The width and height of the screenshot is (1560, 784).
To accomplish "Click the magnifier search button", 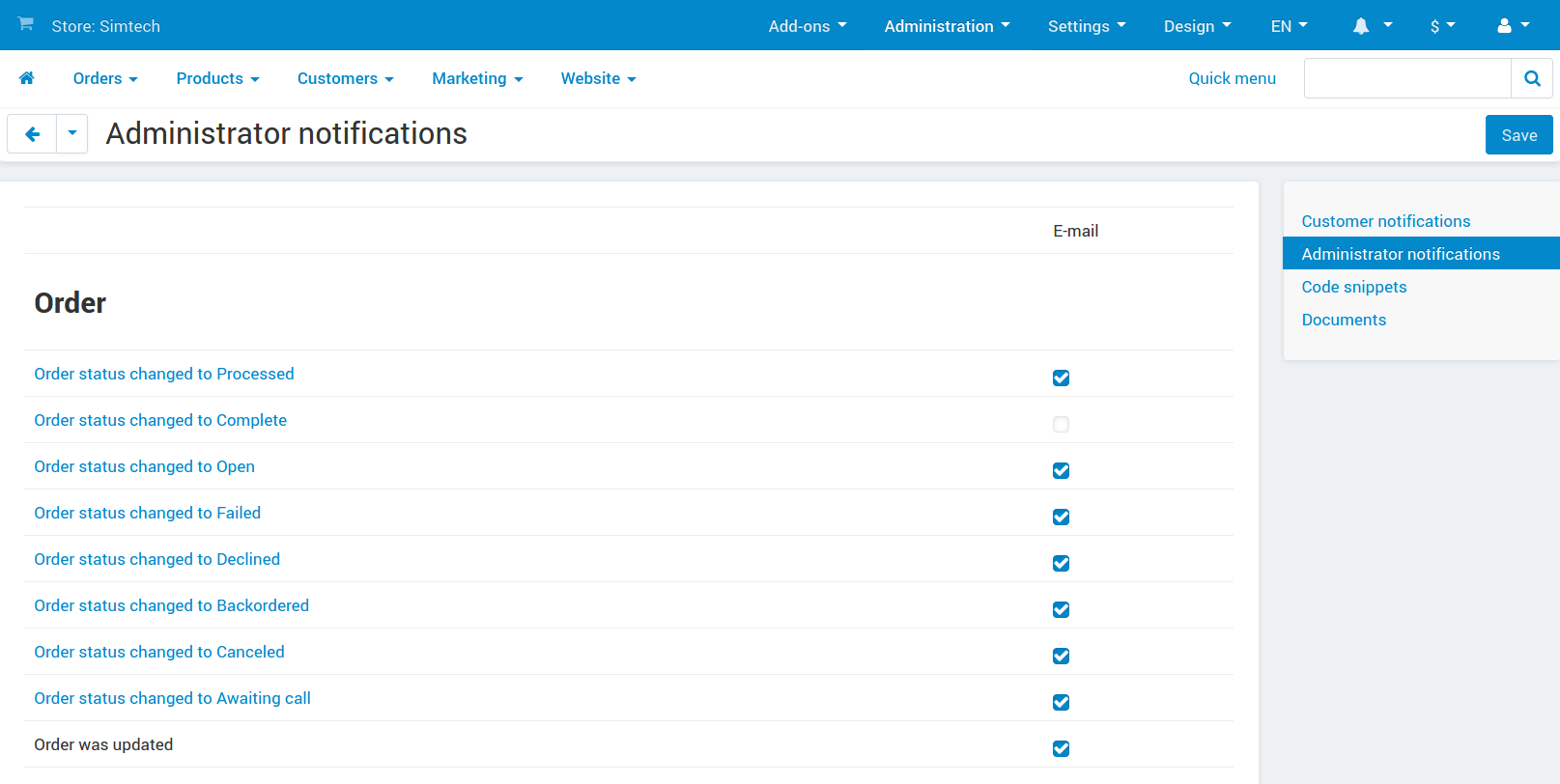I will (x=1532, y=78).
